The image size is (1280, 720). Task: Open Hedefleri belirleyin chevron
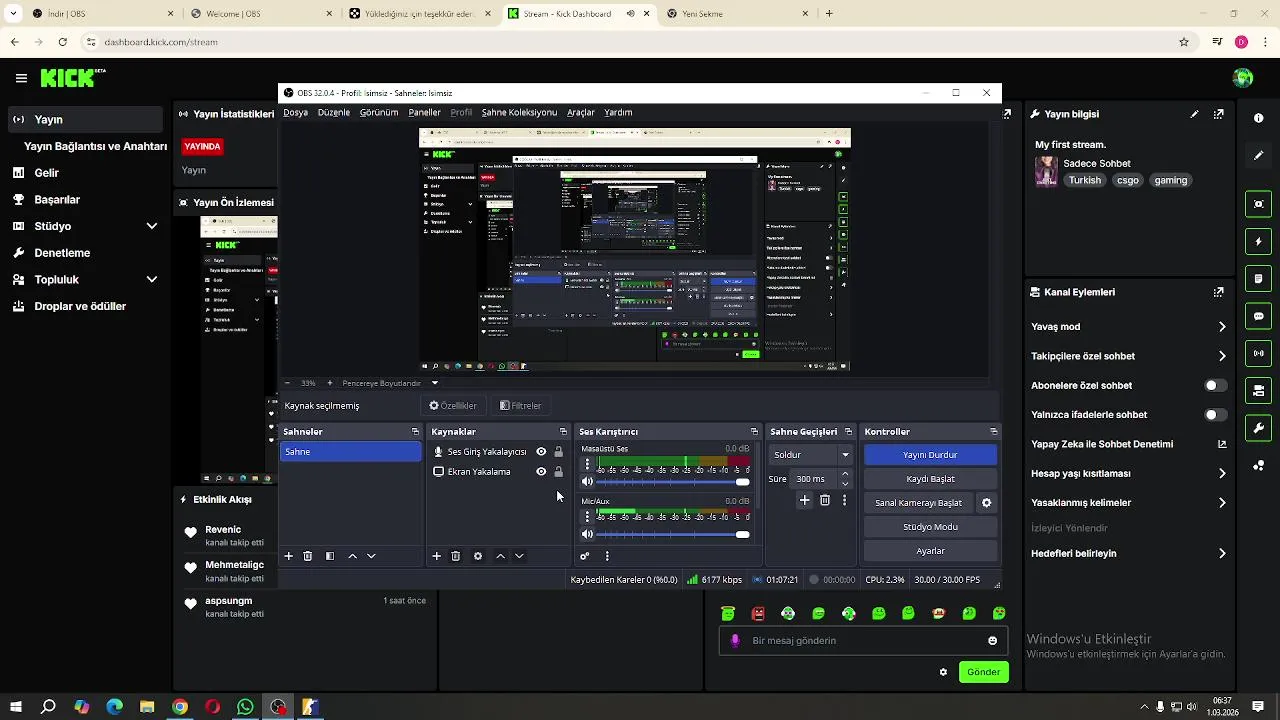click(x=1222, y=553)
